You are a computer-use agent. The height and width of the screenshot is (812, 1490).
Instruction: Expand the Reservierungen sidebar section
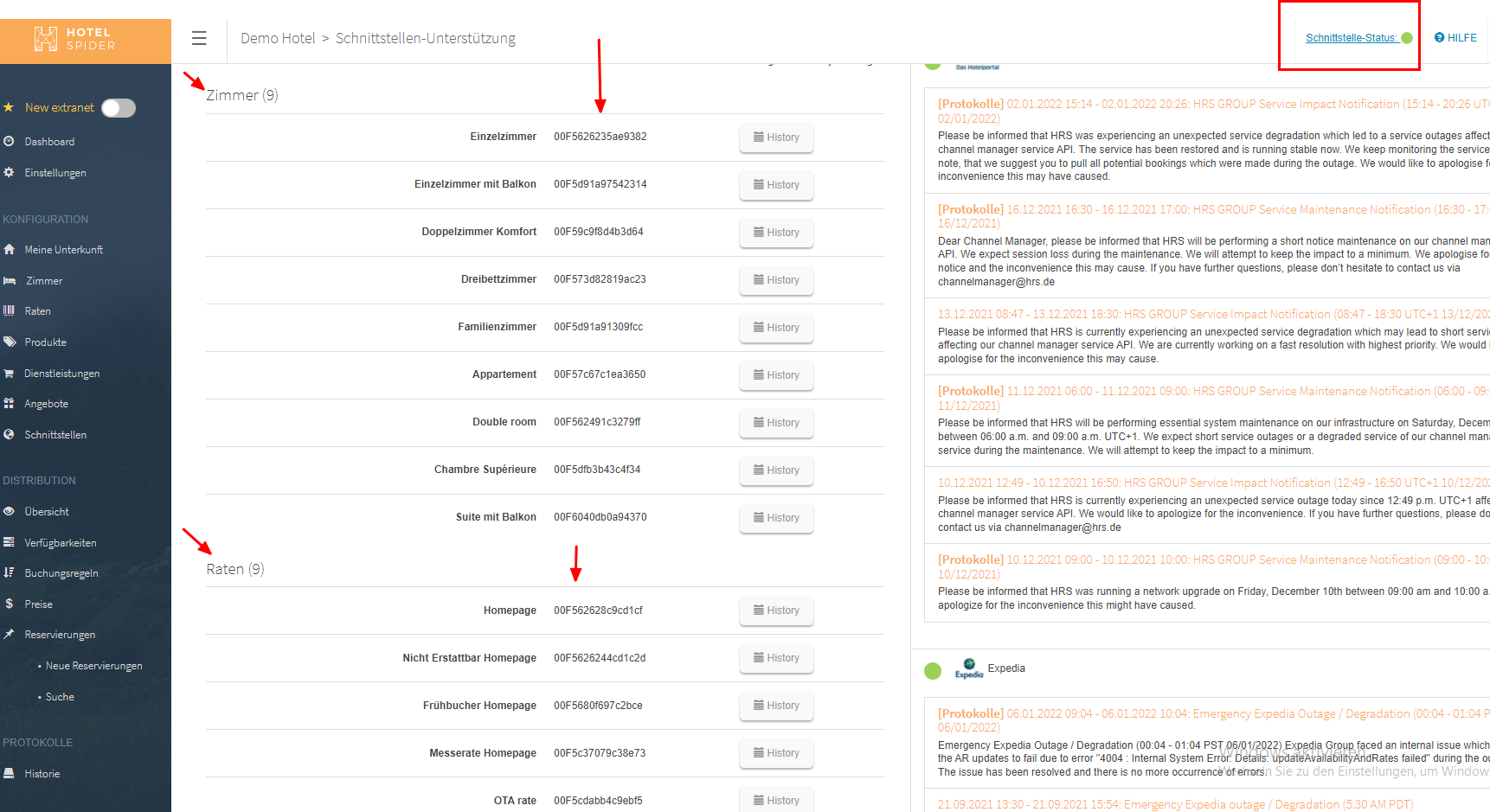click(x=60, y=635)
